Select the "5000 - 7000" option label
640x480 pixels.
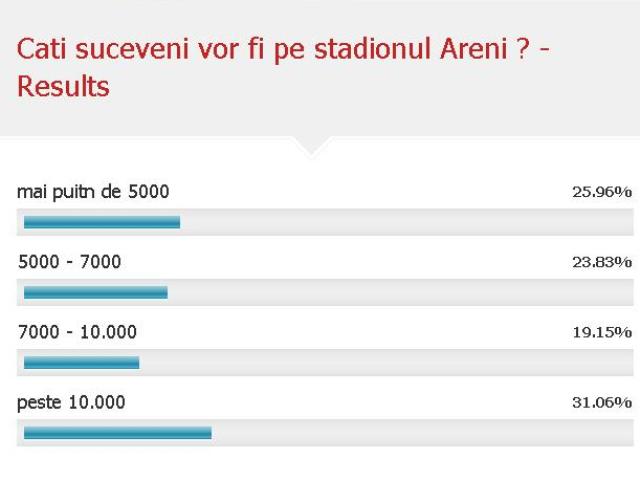70,262
